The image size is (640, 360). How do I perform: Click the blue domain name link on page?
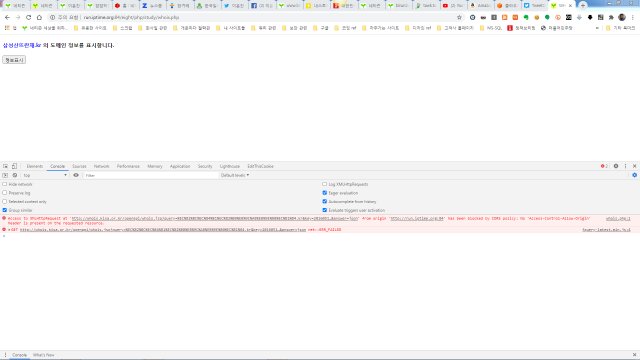[x=22, y=45]
